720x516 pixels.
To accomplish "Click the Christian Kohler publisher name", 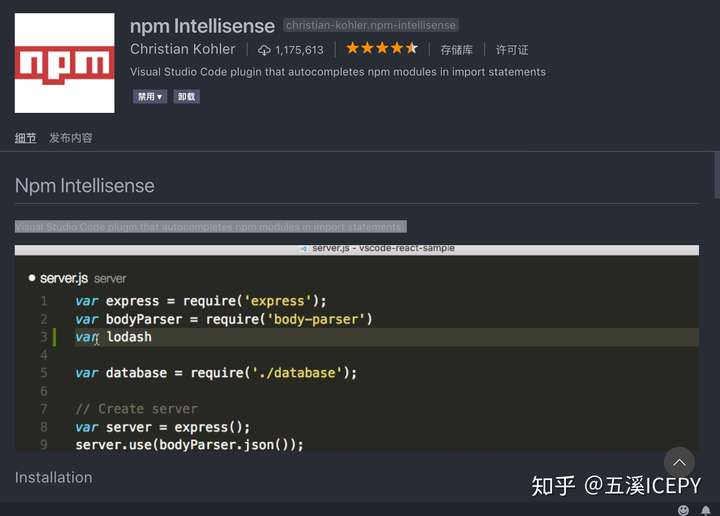I will tap(183, 49).
